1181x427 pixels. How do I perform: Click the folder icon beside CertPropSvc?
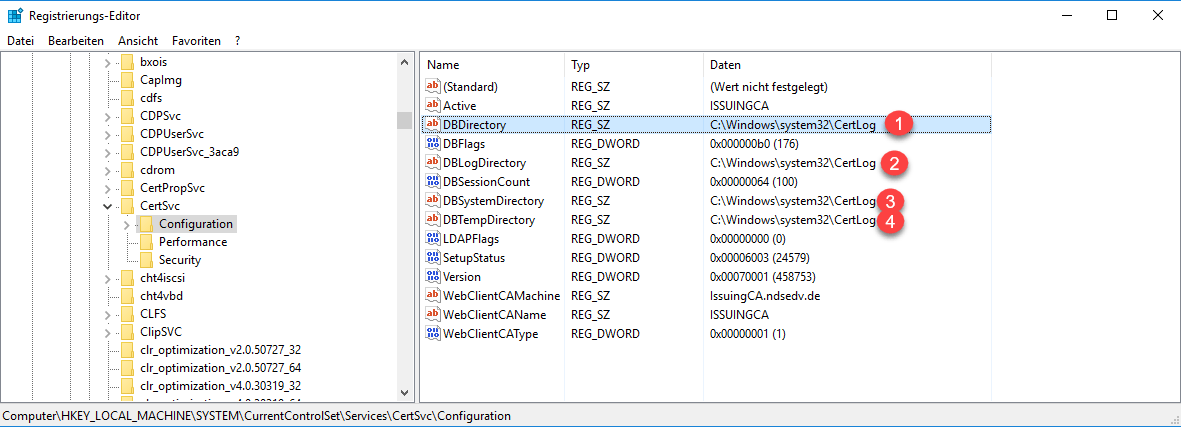point(127,188)
